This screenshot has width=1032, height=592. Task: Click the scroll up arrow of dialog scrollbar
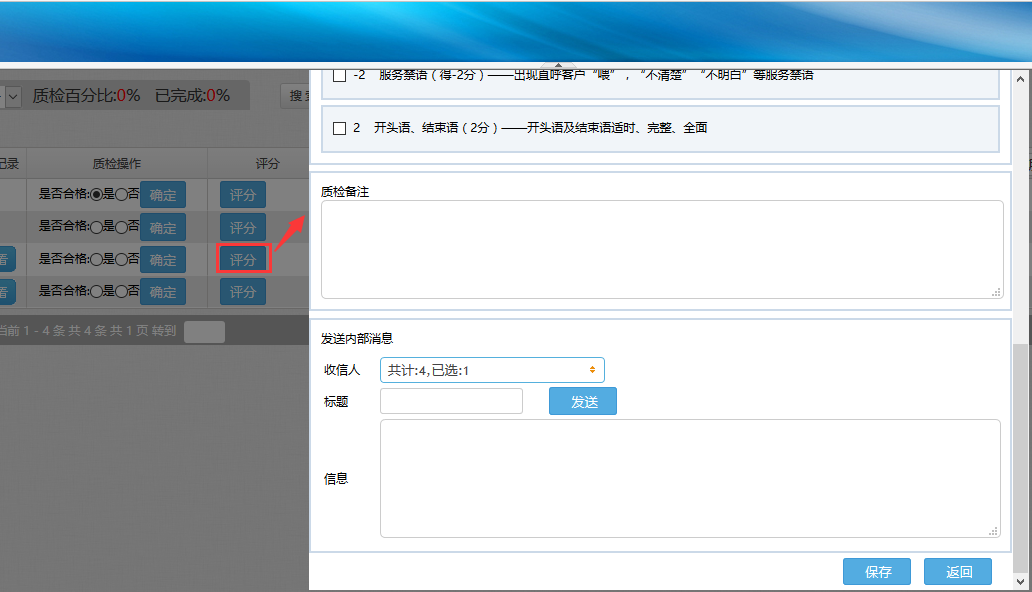pos(1021,77)
